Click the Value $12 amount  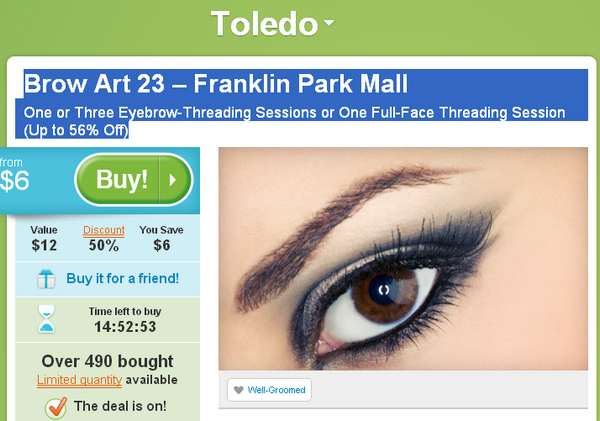[x=44, y=245]
